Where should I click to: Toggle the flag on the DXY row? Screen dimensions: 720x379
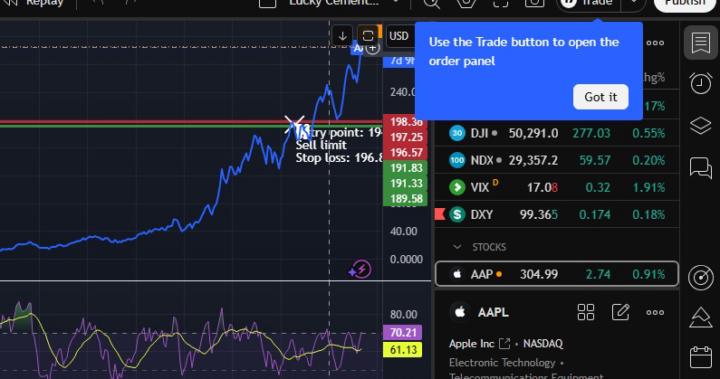pos(440,214)
